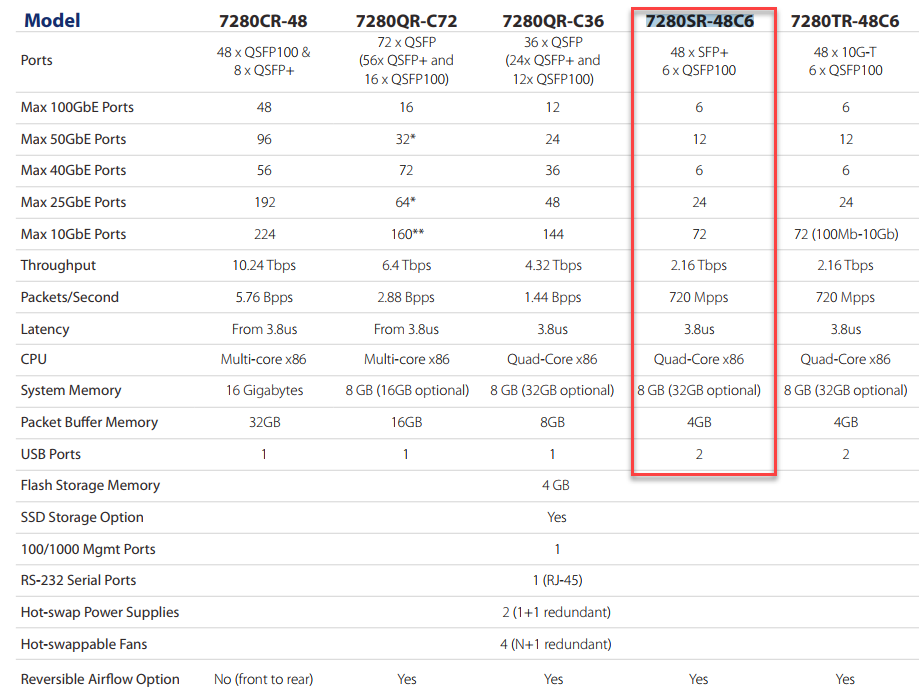This screenshot has height=694, width=921.
Task: Select the 7280CR-48 column header
Action: [264, 21]
